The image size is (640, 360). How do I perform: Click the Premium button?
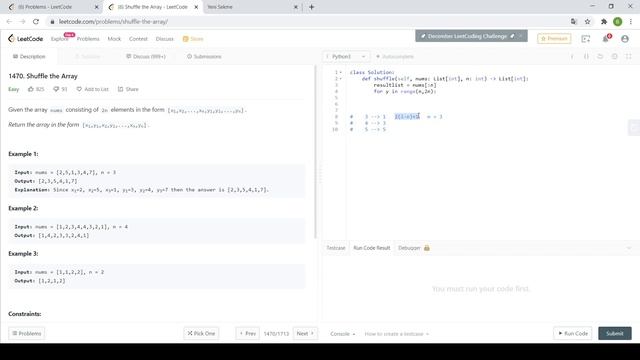point(554,38)
